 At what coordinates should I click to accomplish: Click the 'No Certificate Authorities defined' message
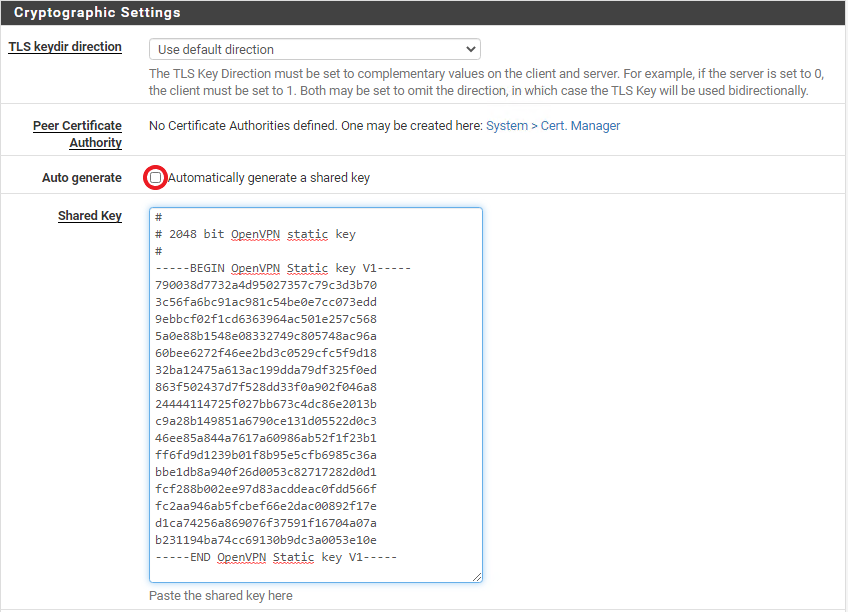pos(315,125)
